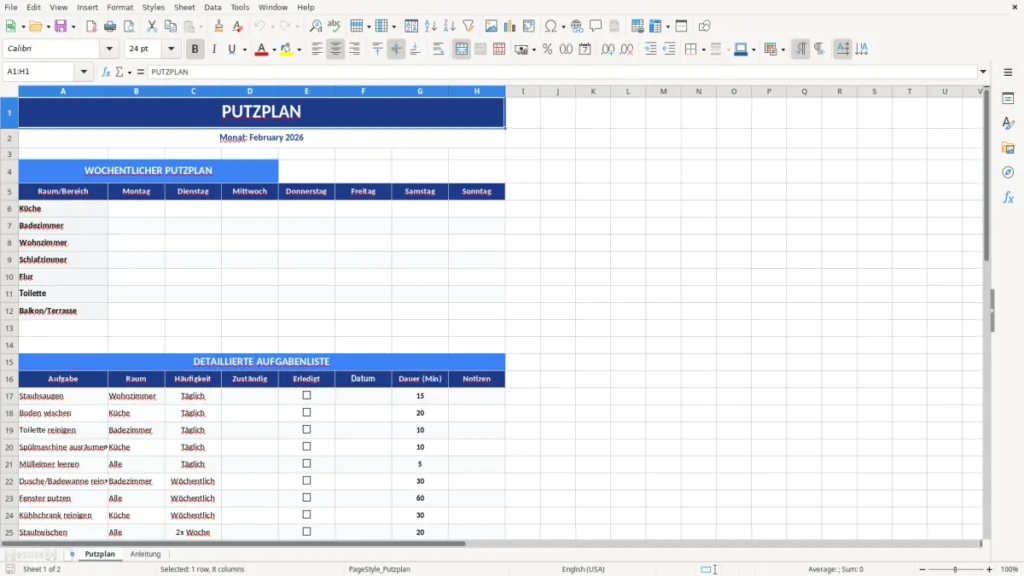Print the spreadsheet
Screen dimensions: 1024x576
[x=110, y=26]
